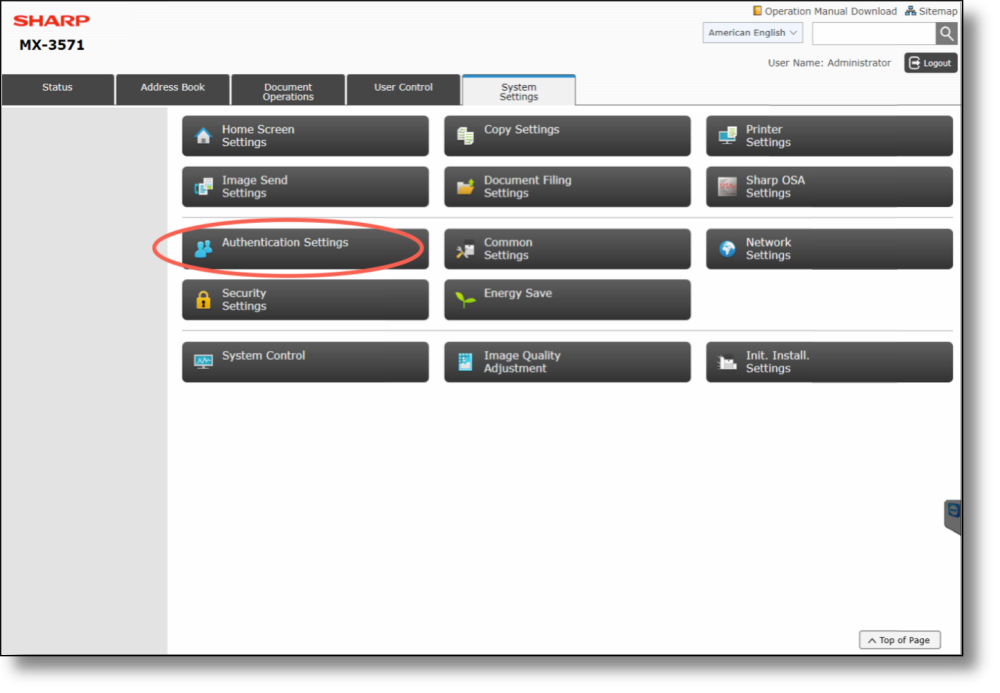Click the Energy Save leaf icon
Viewport: 1000px width, 693px height.
coord(466,299)
